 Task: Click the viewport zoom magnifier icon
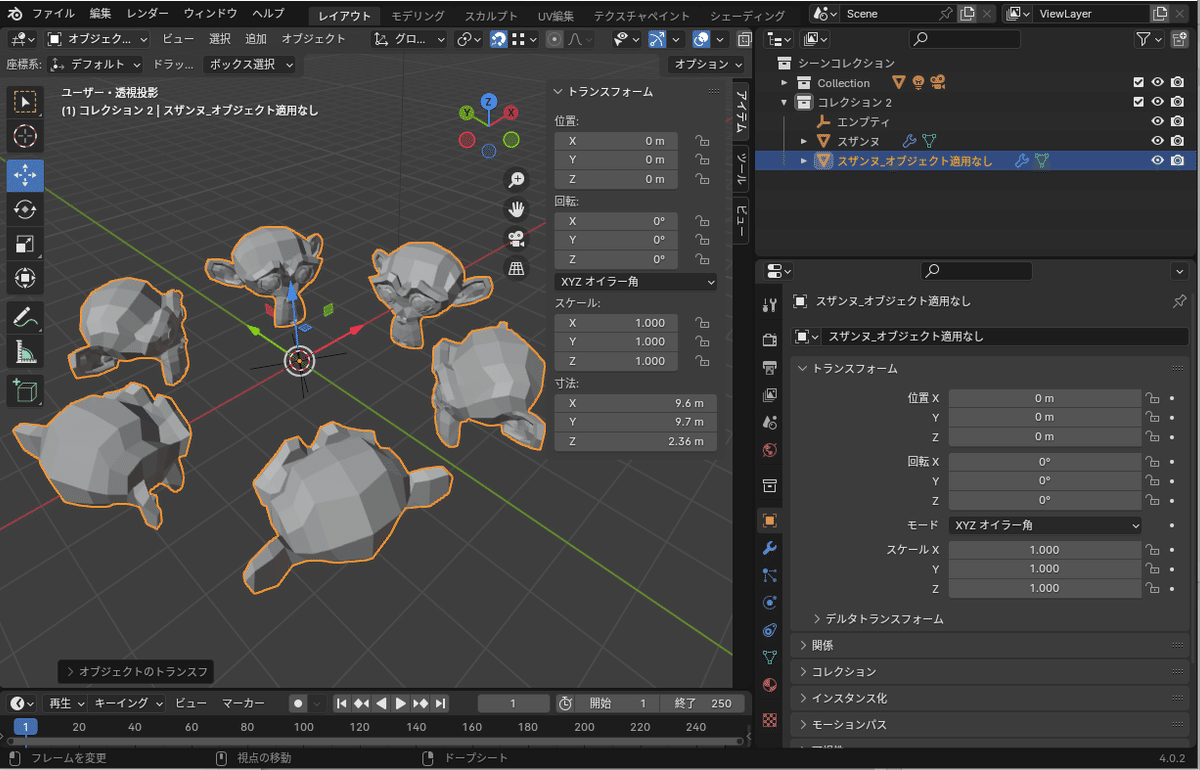point(517,180)
